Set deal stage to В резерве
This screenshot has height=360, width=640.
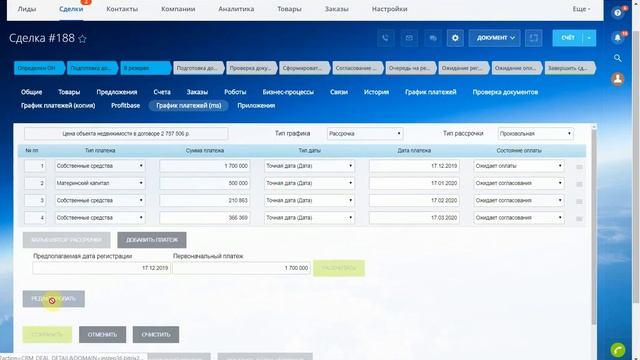click(145, 68)
